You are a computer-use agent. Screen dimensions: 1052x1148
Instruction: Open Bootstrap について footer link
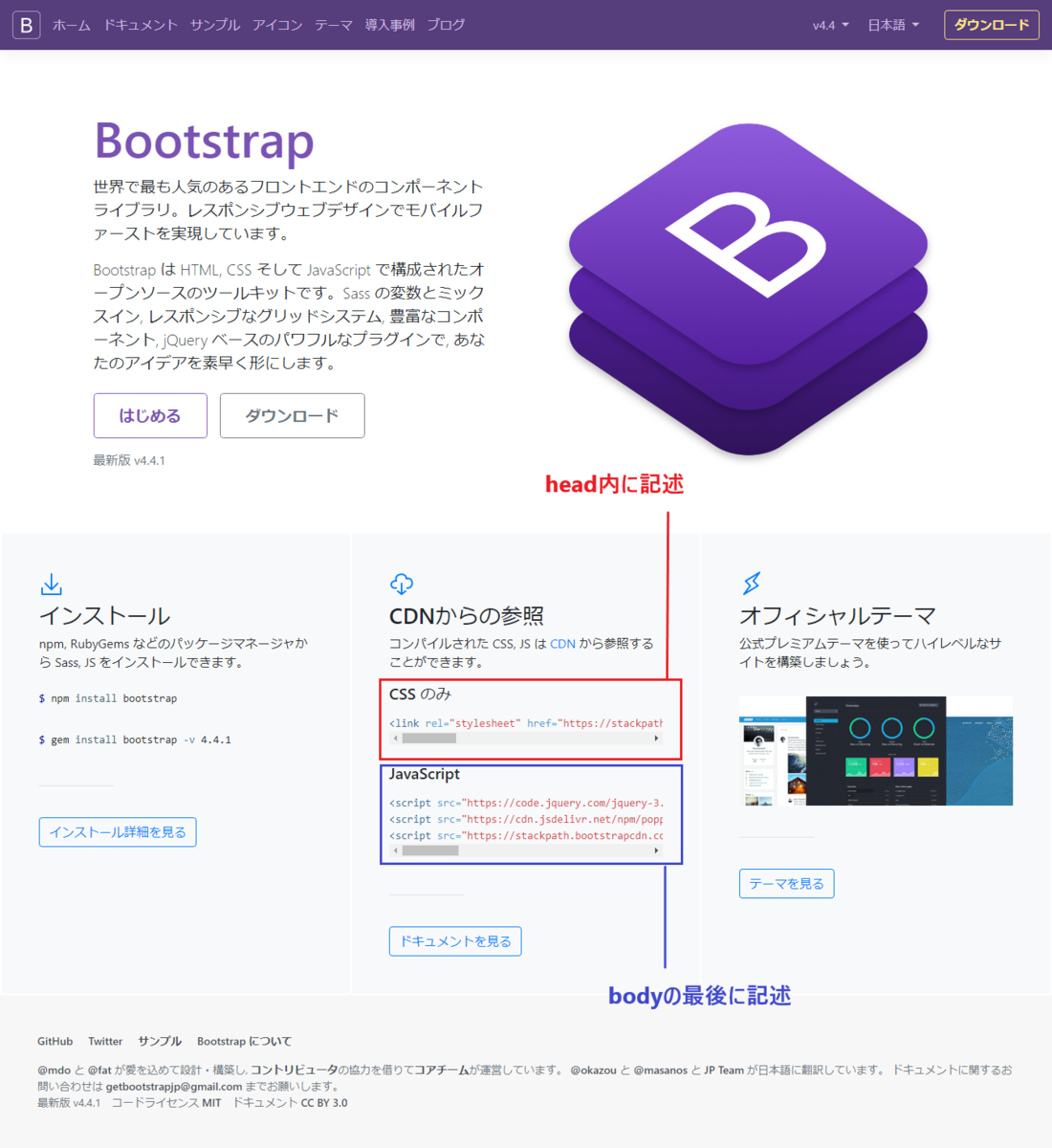click(244, 1041)
